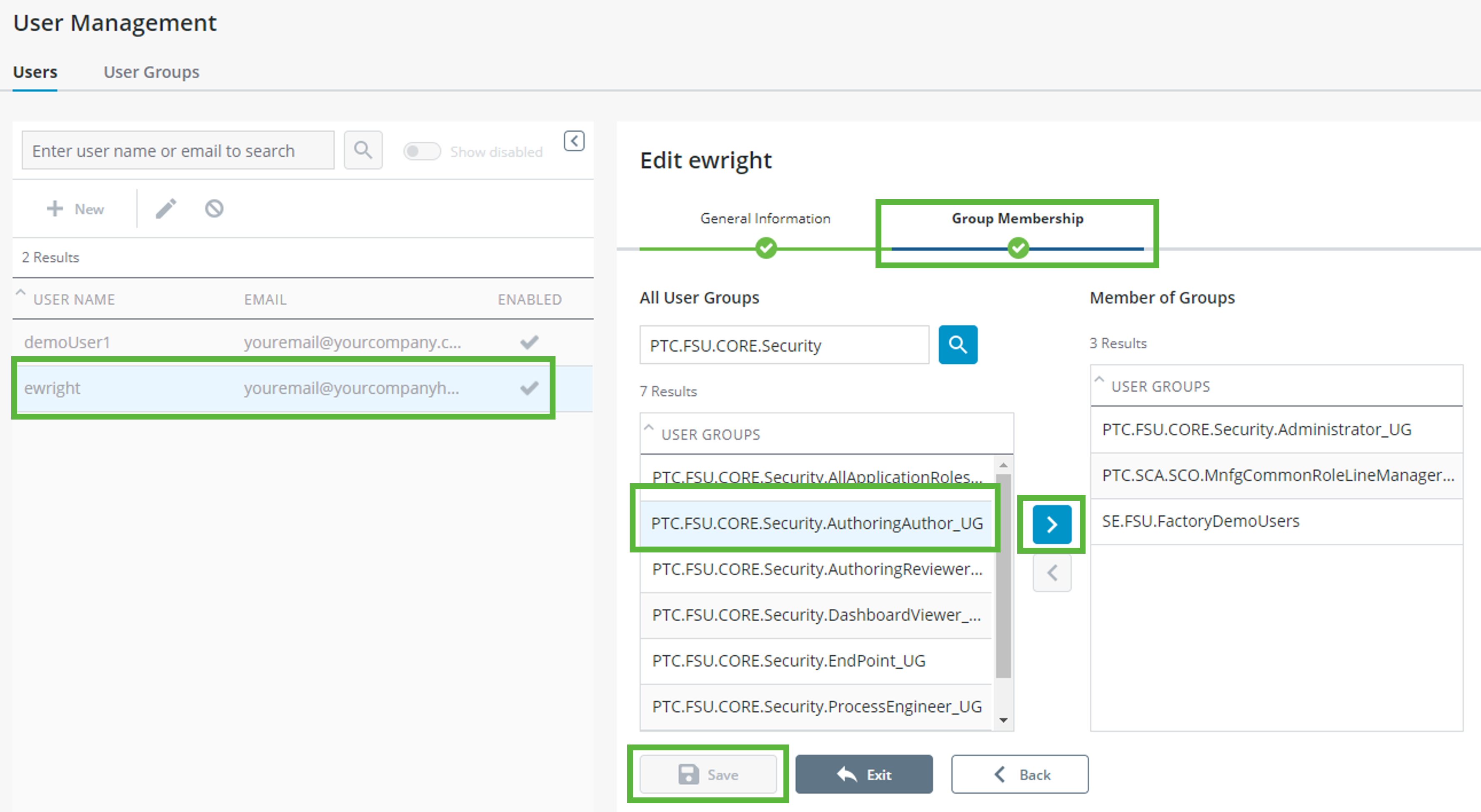This screenshot has width=1481, height=812.
Task: Select PTC.FSU.CORE.Security.ProcessEngineer_UG group
Action: tap(816, 707)
